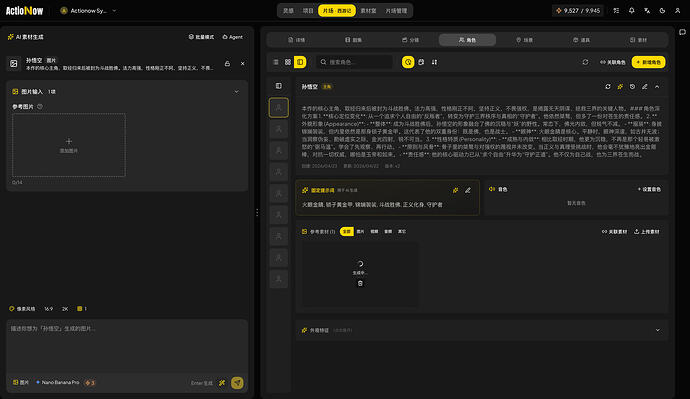Viewport: 690px width, 399px height.
Task: Change the 2K resolution setting
Action: pos(65,309)
